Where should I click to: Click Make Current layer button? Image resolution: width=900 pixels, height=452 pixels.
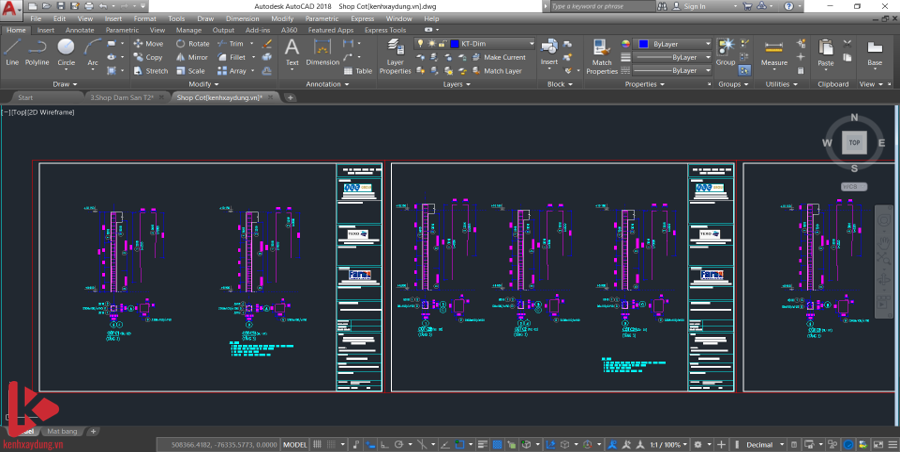point(504,57)
